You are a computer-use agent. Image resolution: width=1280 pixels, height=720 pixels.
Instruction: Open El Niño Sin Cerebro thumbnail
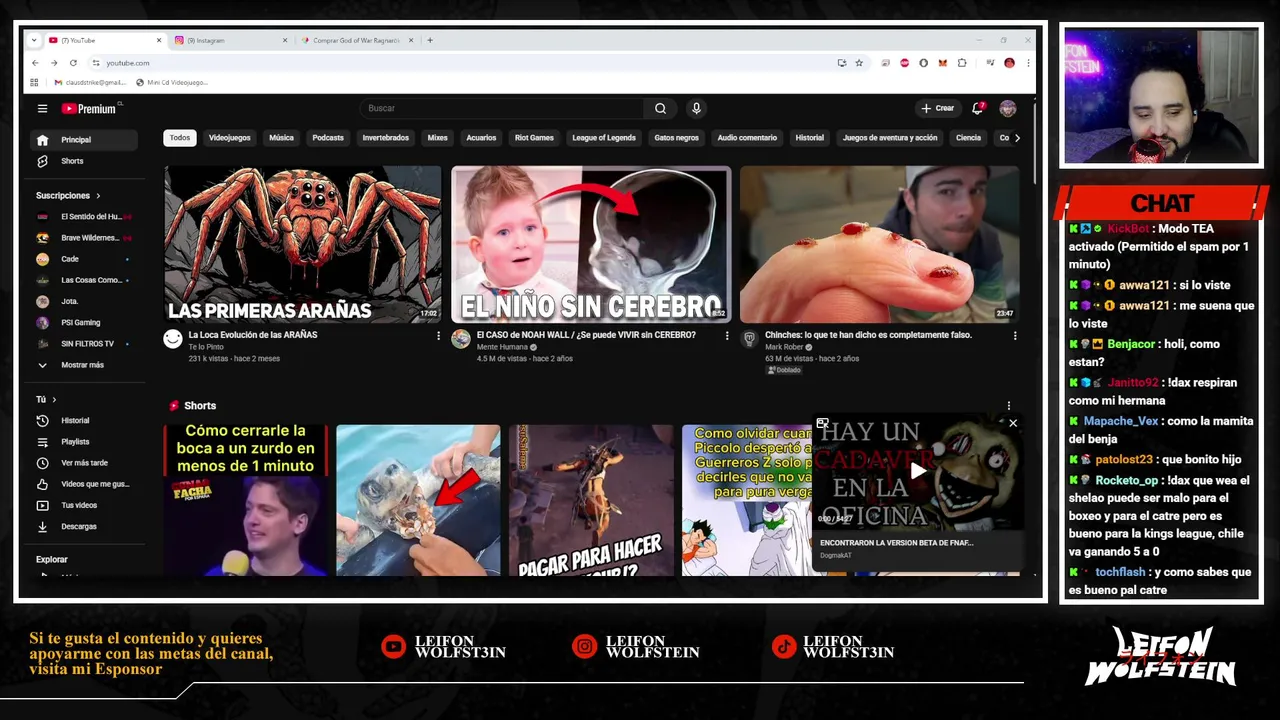591,244
